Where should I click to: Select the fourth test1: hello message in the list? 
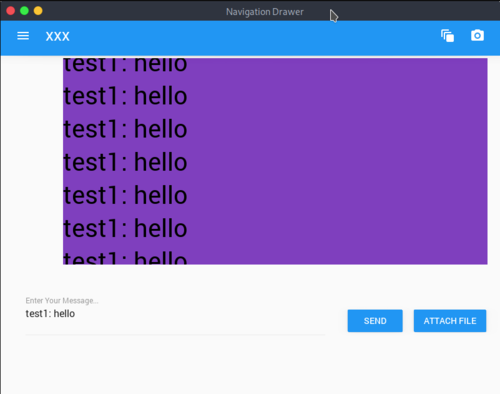pos(125,162)
